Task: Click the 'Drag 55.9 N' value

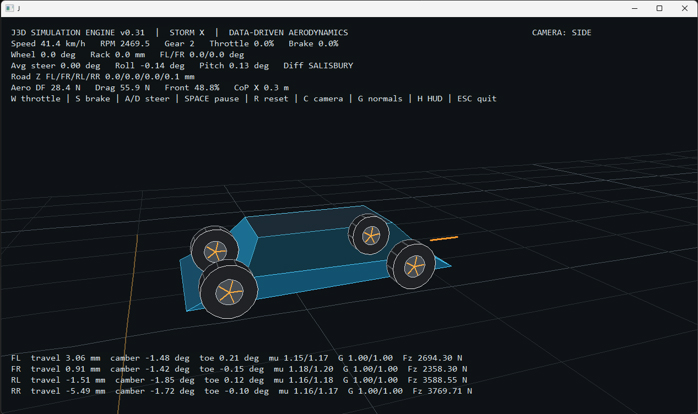Action: [122, 88]
